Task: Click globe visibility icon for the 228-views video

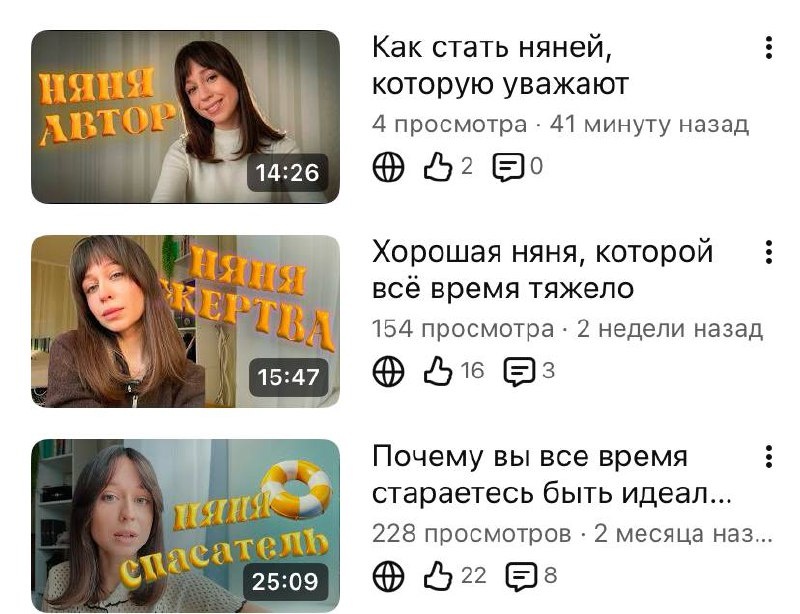Action: pos(388,576)
